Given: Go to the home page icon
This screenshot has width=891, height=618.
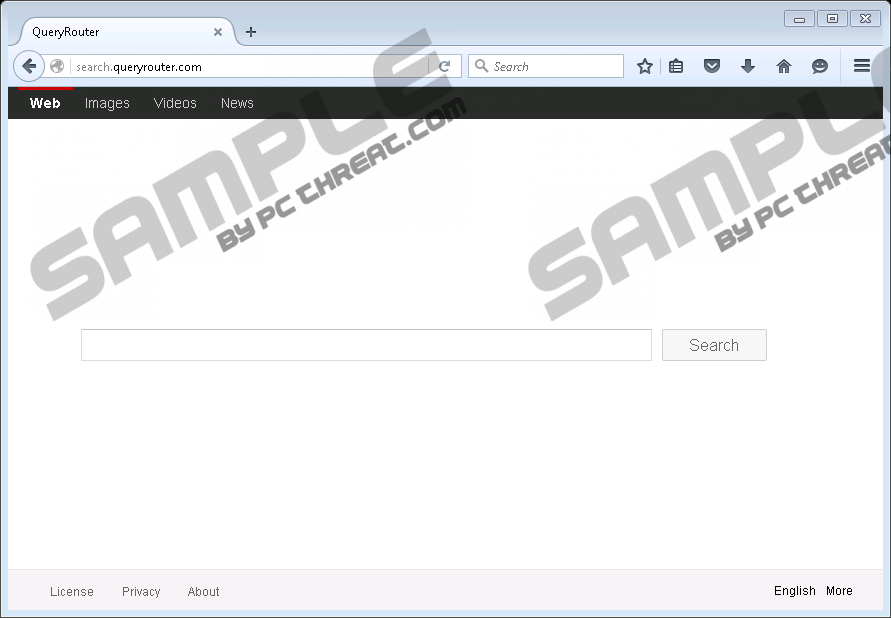Looking at the screenshot, I should coord(784,67).
